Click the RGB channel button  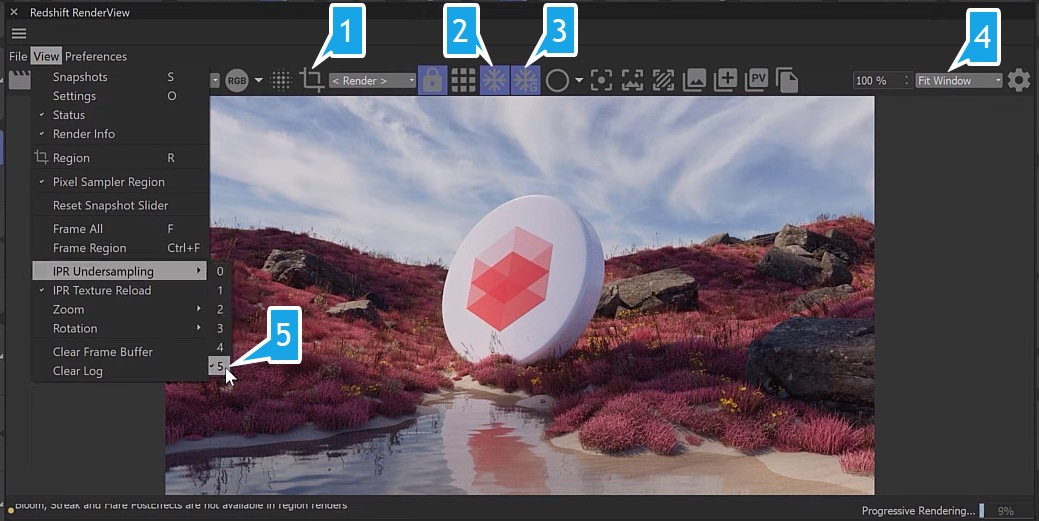pos(237,81)
